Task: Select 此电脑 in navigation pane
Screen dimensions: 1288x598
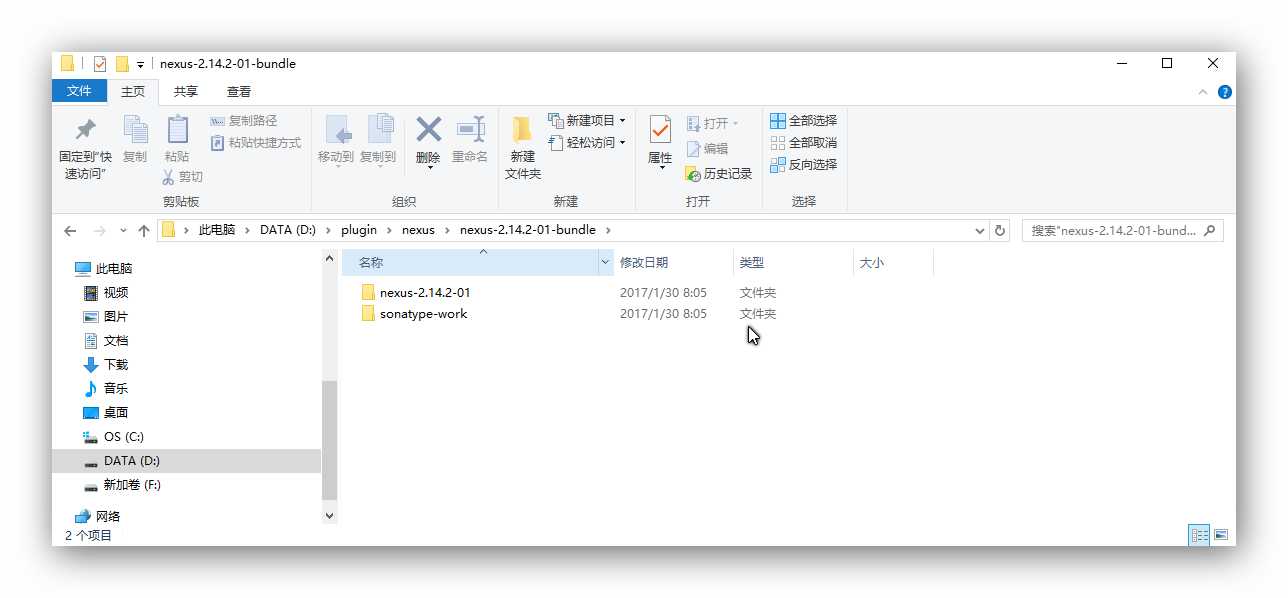Action: point(104,269)
